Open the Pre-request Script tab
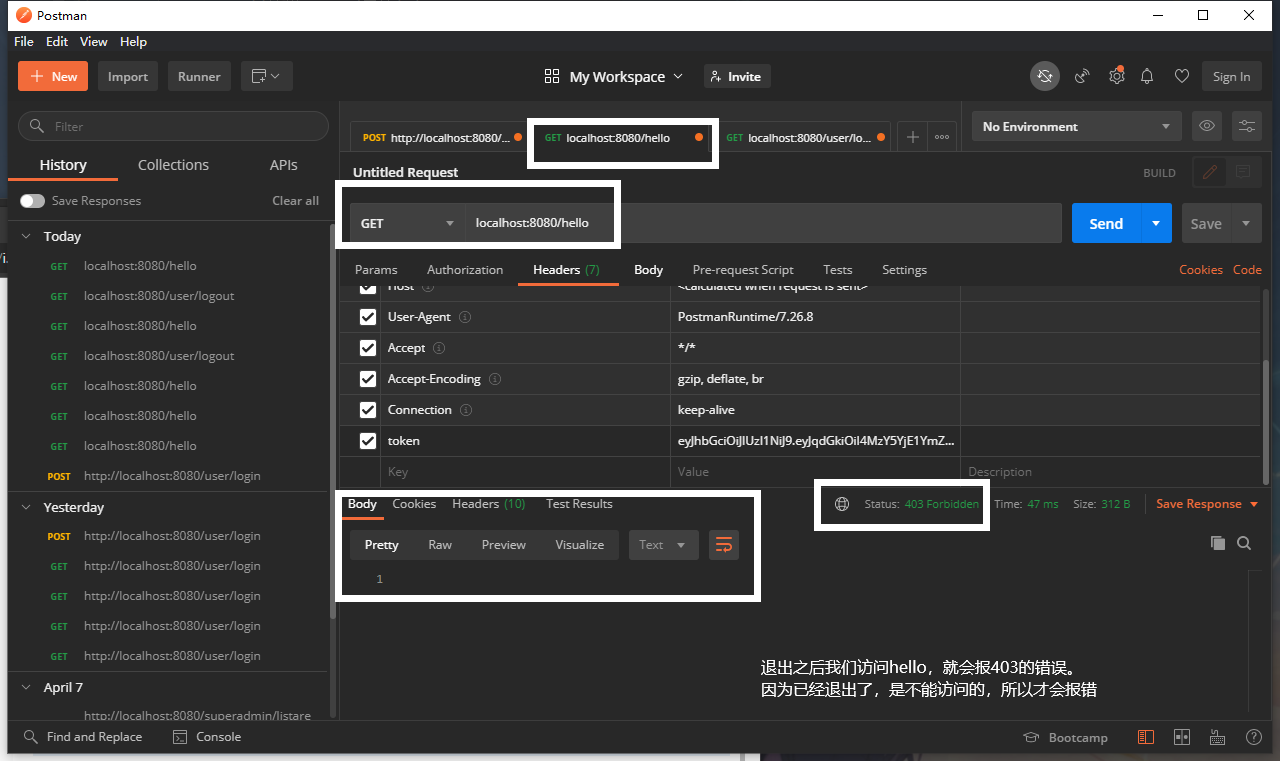Image resolution: width=1280 pixels, height=761 pixels. (x=743, y=270)
